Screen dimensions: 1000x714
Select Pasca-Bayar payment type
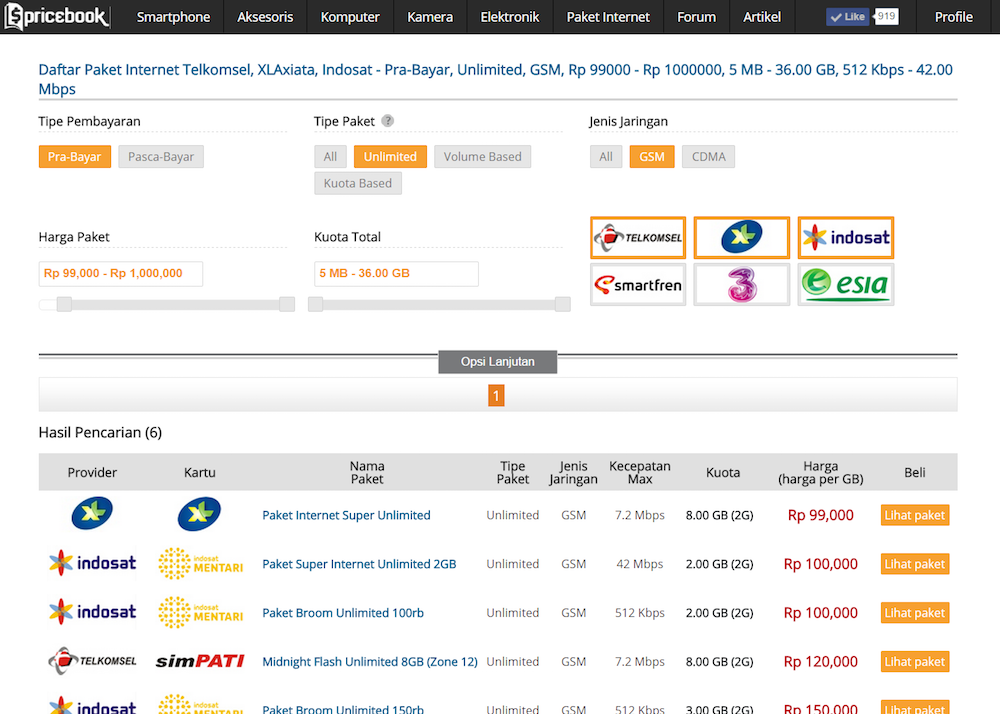click(161, 157)
